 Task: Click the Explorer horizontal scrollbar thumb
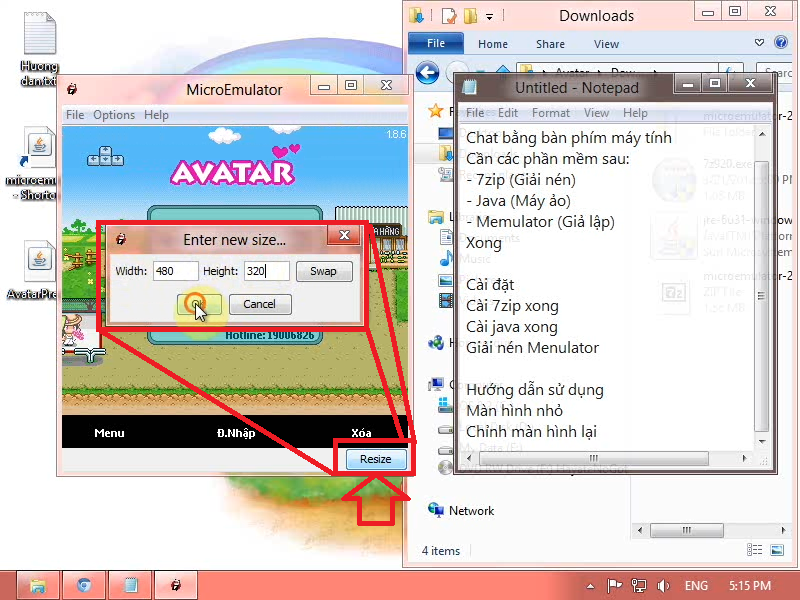pos(687,530)
